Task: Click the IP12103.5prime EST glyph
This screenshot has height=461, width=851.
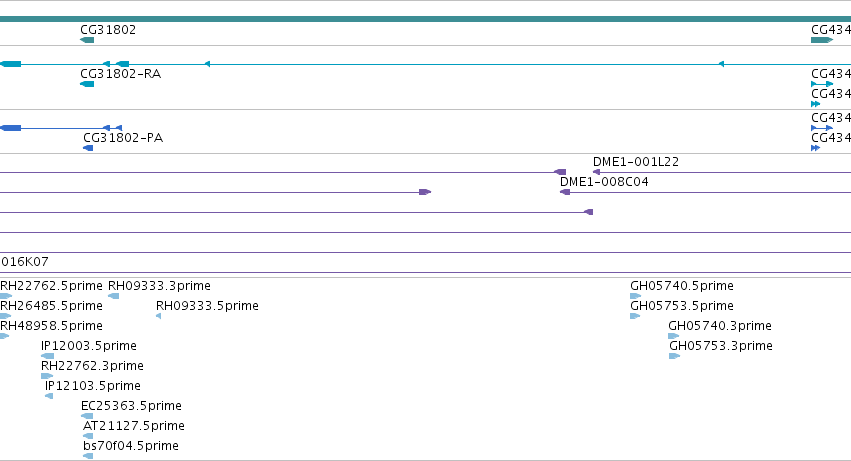Action: (49, 396)
